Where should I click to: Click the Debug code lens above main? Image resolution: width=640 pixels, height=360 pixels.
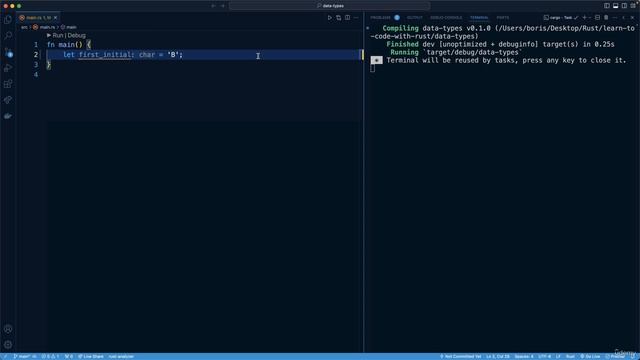[77, 36]
